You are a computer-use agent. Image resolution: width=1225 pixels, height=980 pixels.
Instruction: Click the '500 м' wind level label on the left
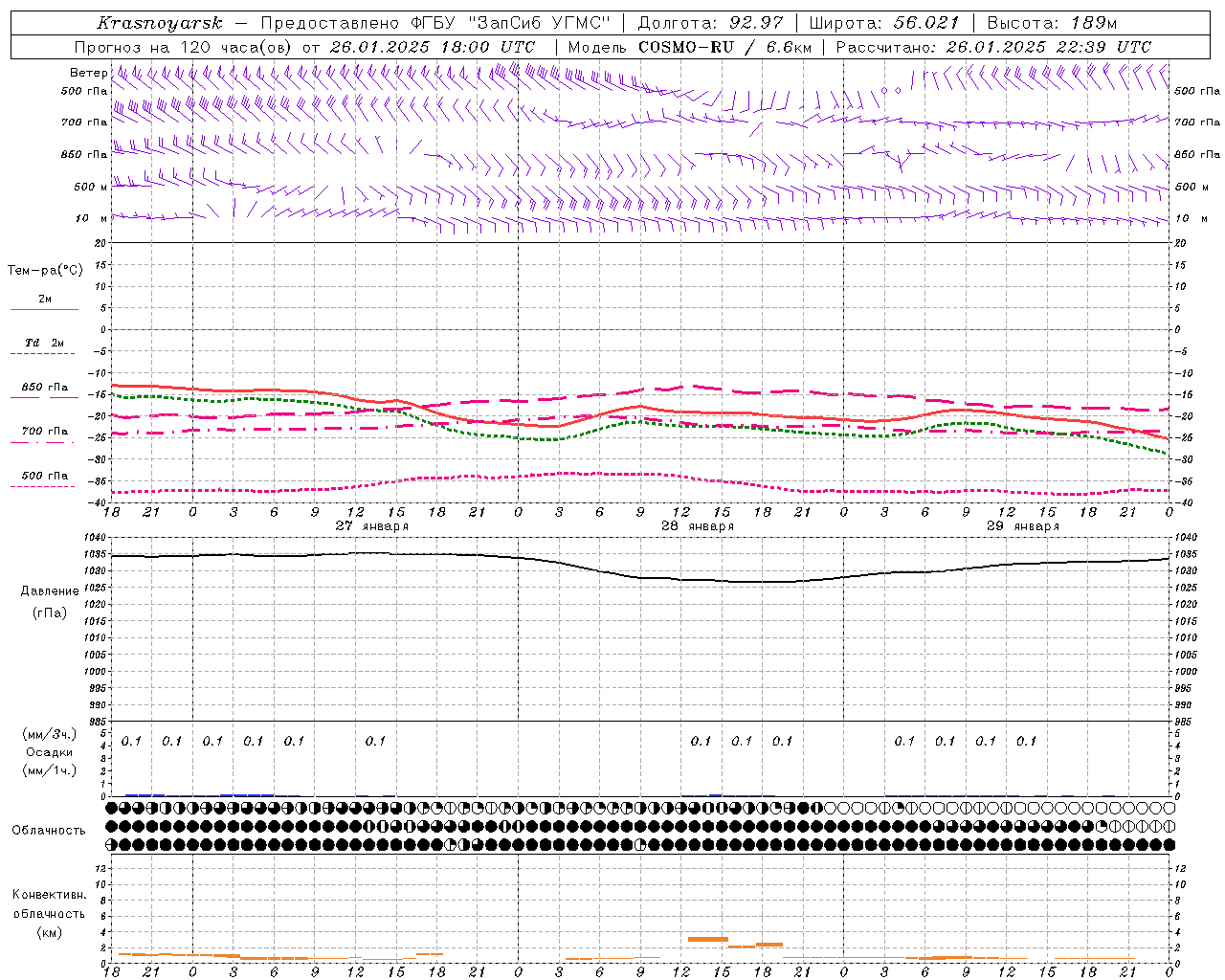pyautogui.click(x=91, y=187)
